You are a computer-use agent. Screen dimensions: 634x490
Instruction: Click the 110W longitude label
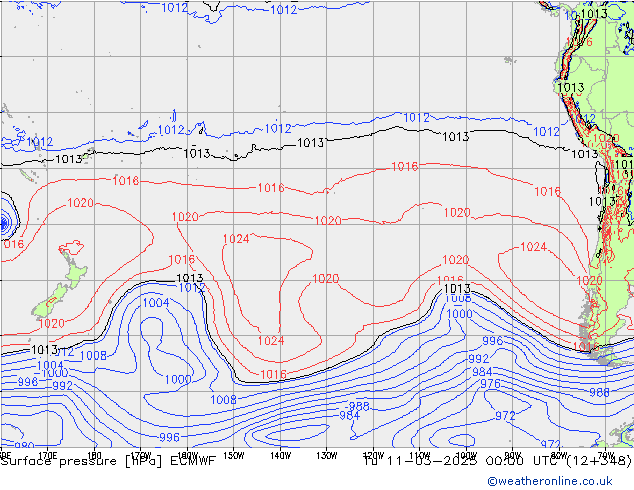point(420,456)
